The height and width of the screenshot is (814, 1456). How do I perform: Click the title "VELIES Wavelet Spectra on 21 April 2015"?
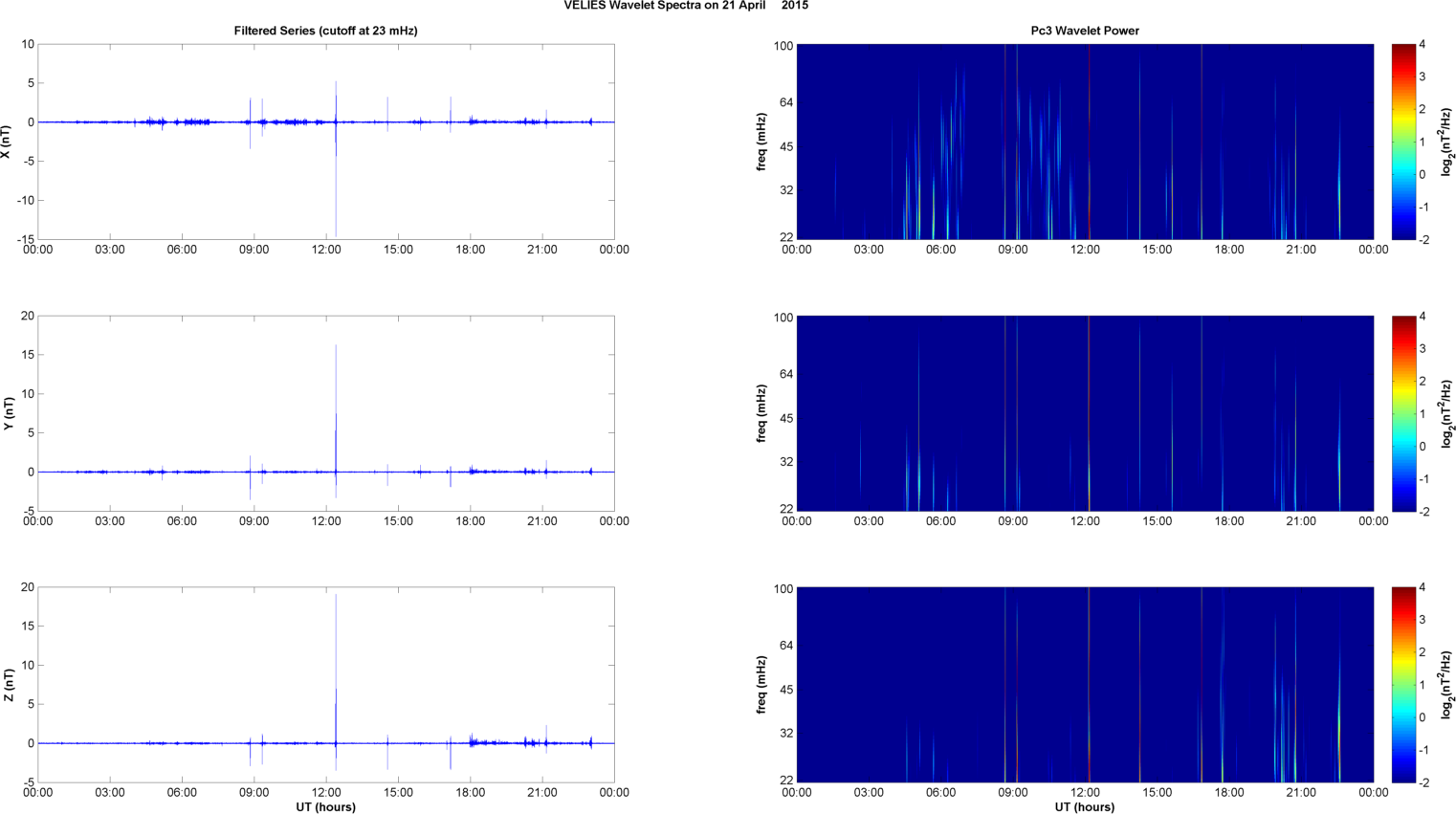(x=686, y=6)
